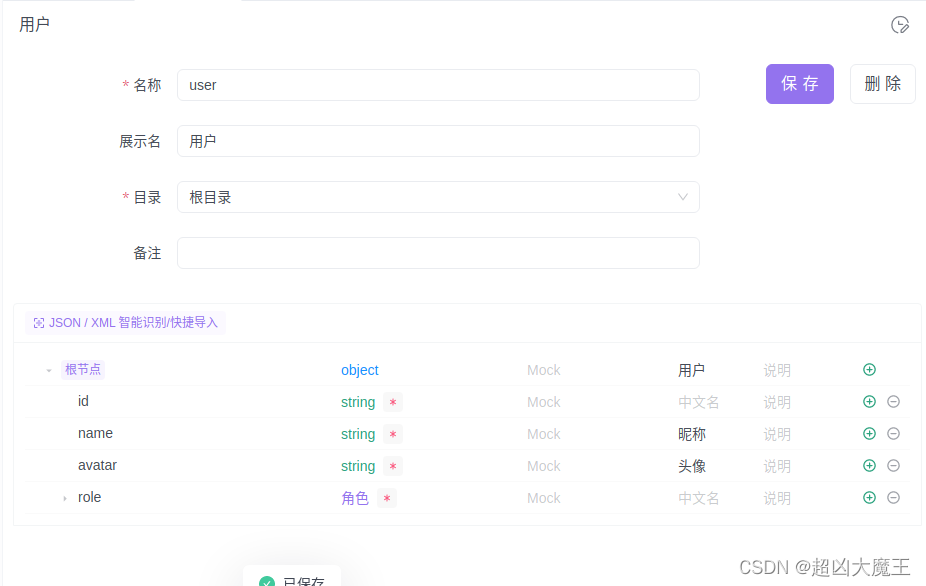Click the 用户 page title at top left

pyautogui.click(x=34, y=24)
